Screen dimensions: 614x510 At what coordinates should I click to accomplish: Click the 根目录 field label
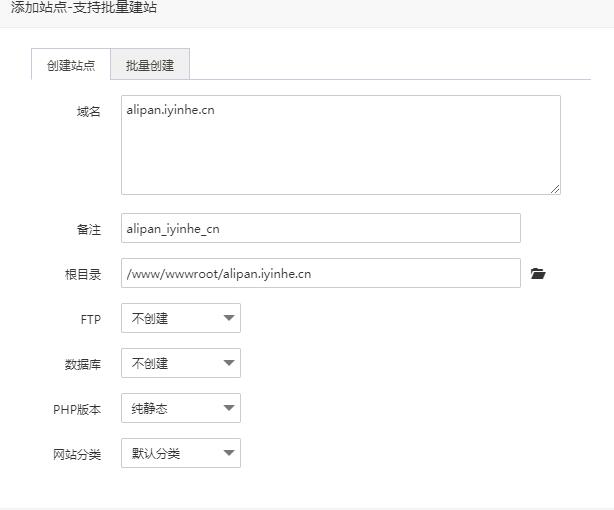click(83, 274)
